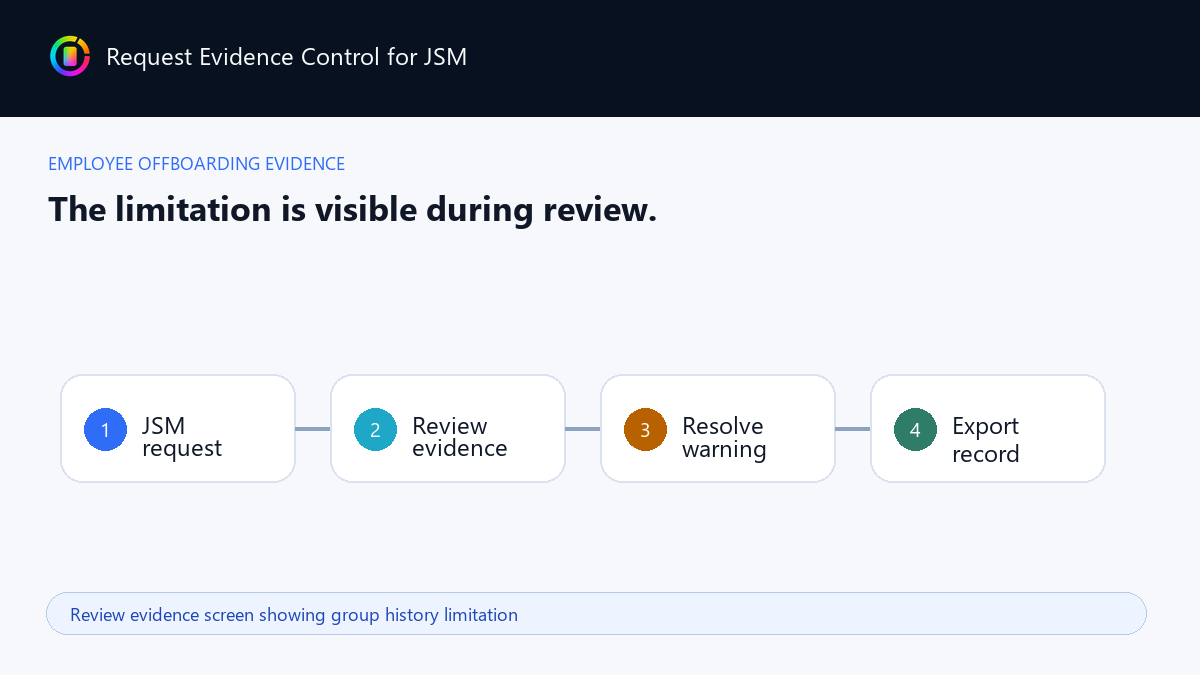1200x675 pixels.
Task: Click the heading The limitation is visible during review
Action: point(353,209)
